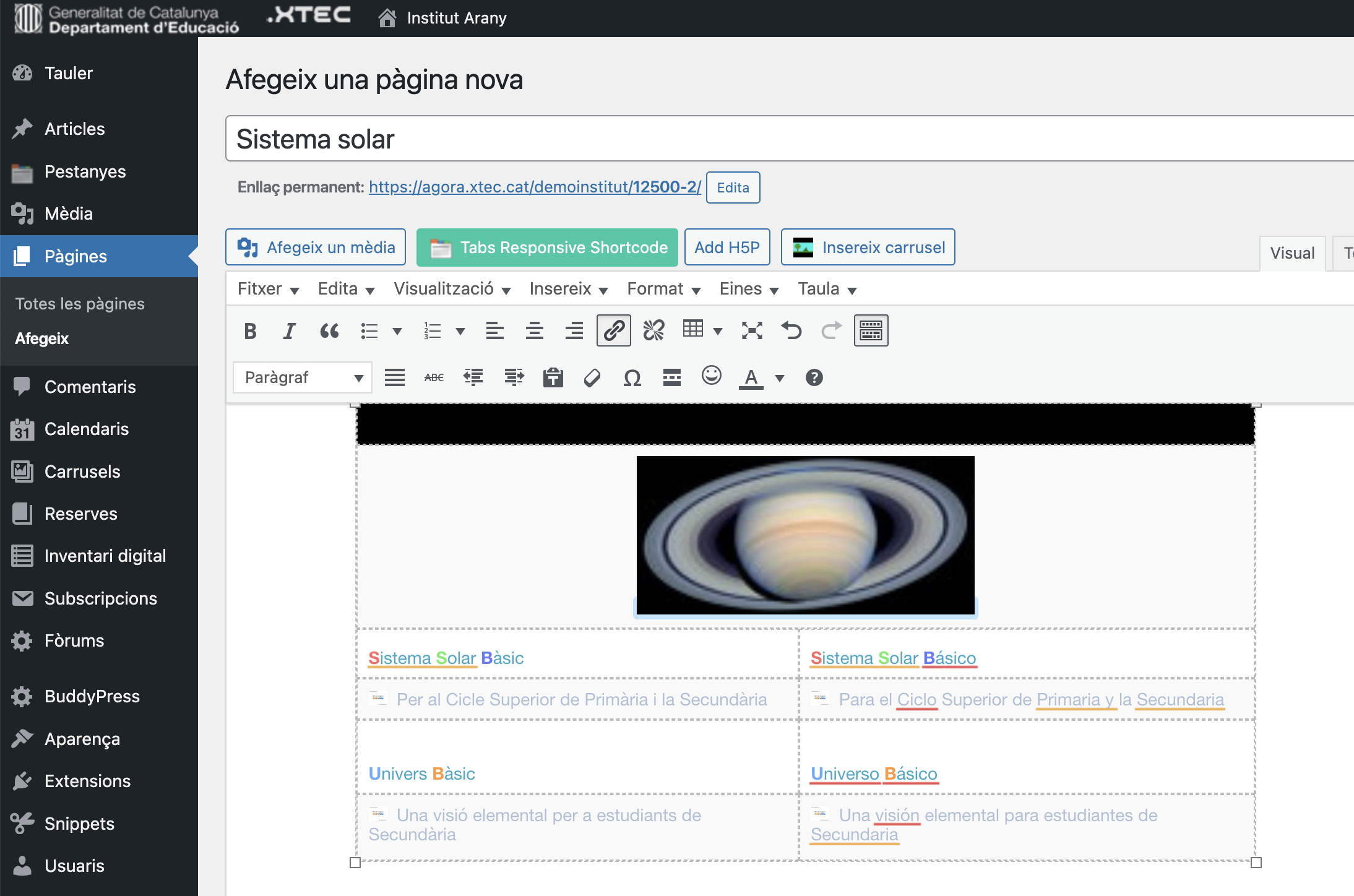Open the Paràgraf format dropdown
This screenshot has height=896, width=1354.
coord(303,377)
